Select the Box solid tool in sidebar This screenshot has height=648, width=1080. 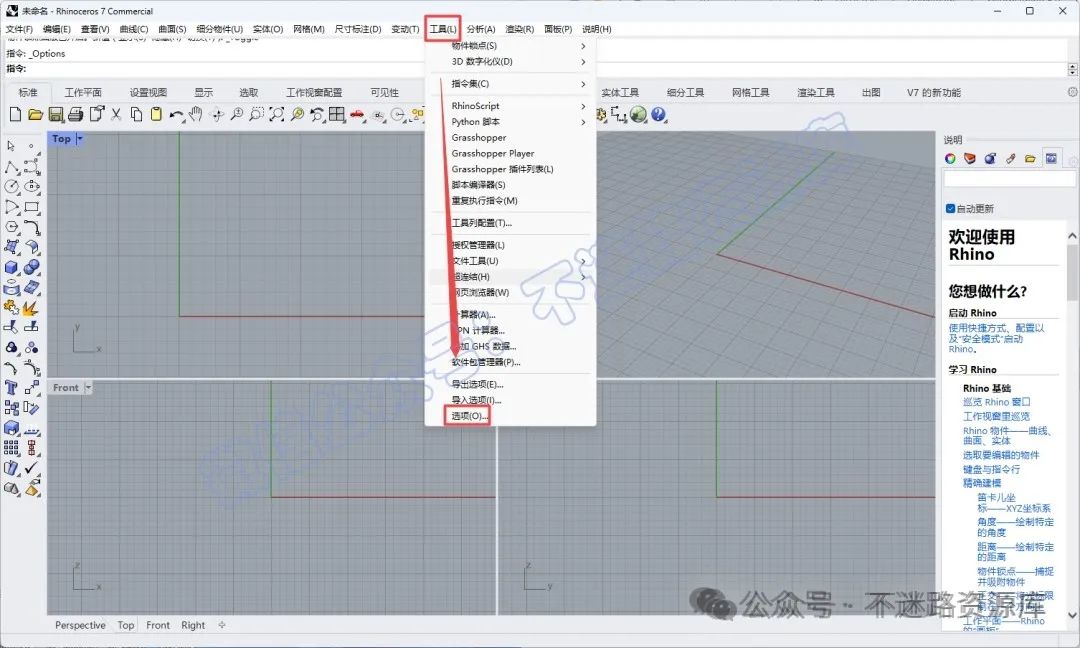coord(11,267)
